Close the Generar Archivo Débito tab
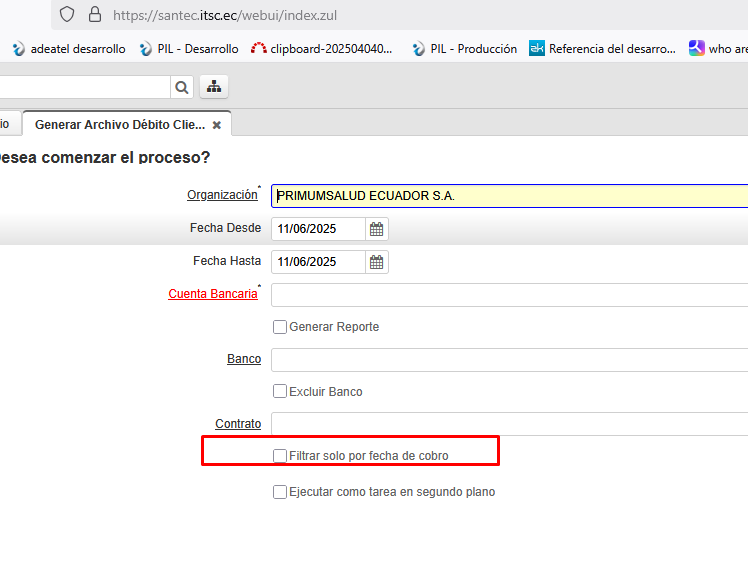 pos(217,125)
